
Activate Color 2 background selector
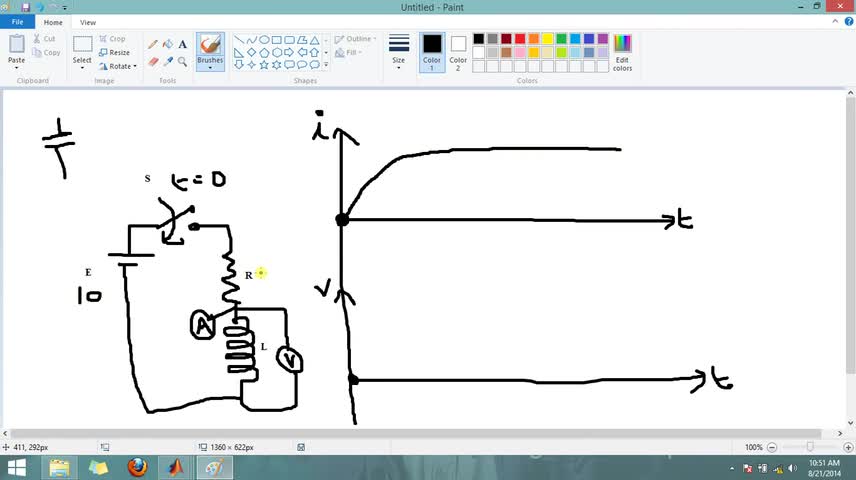click(458, 52)
